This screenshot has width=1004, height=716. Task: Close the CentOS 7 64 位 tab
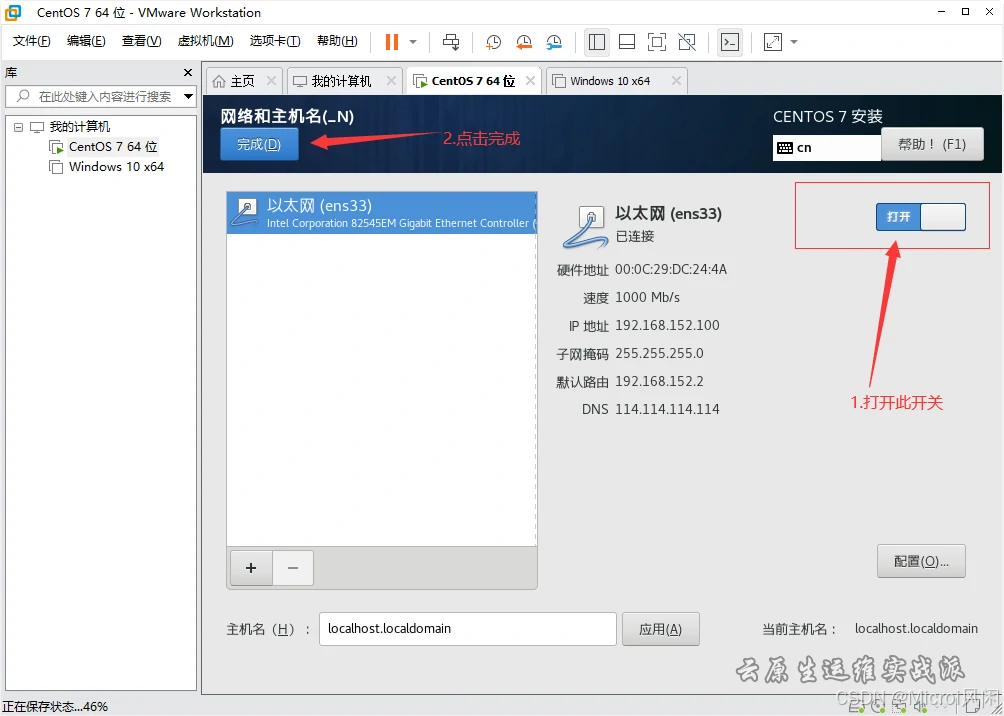click(x=530, y=81)
